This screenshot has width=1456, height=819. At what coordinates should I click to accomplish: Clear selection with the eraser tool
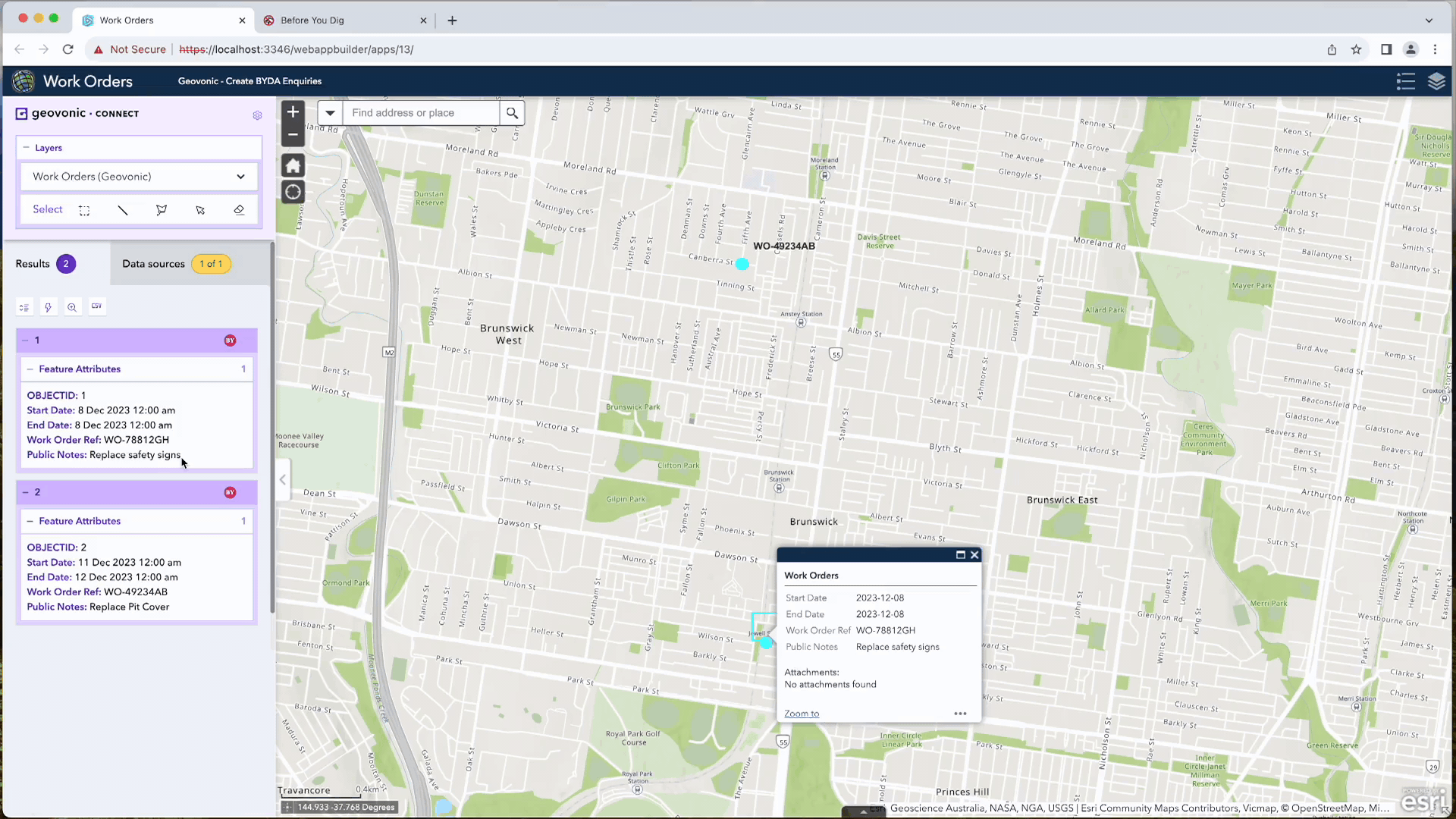tap(239, 210)
